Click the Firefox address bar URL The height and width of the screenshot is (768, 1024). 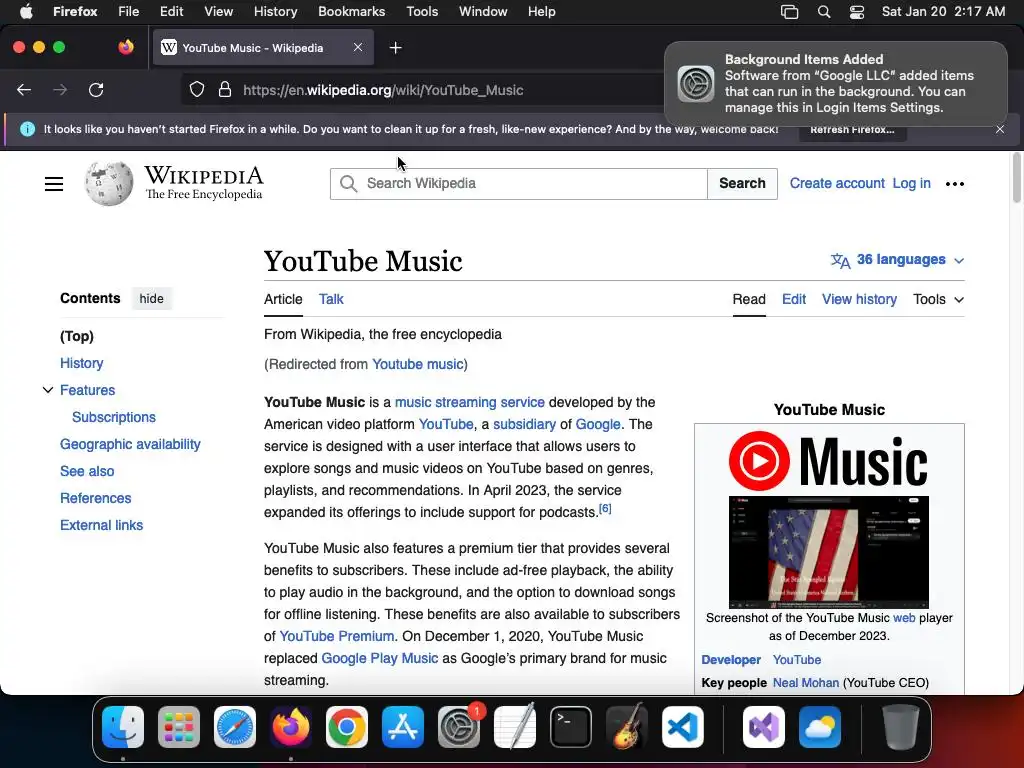click(383, 90)
